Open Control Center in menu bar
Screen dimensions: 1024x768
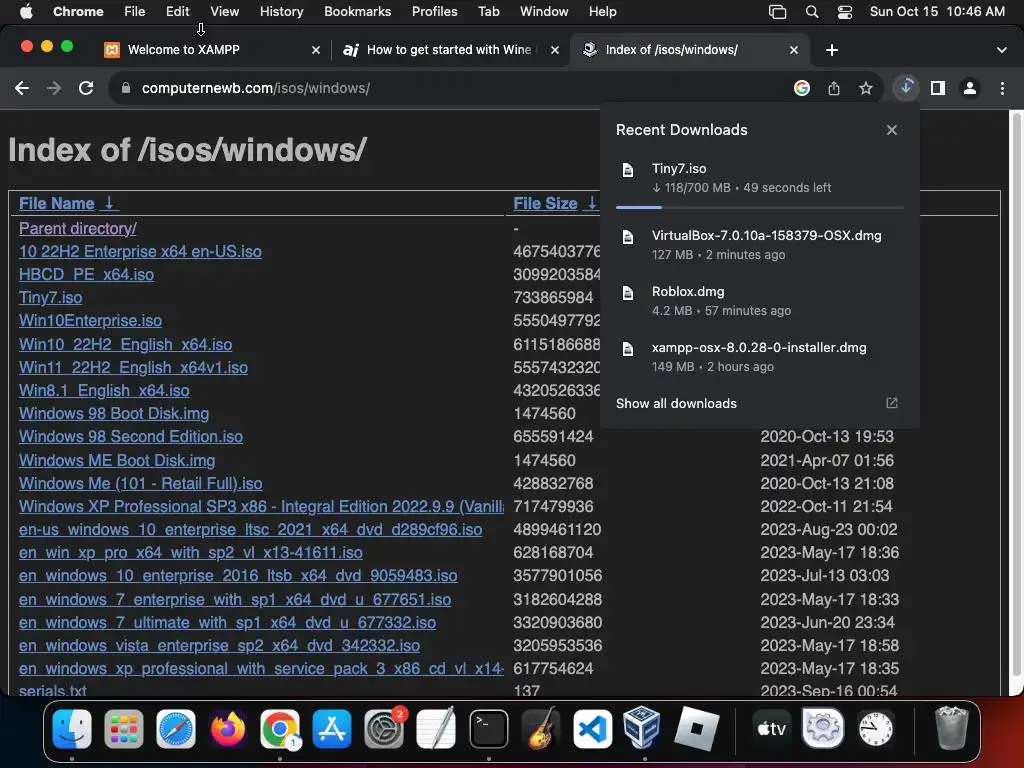pos(844,12)
